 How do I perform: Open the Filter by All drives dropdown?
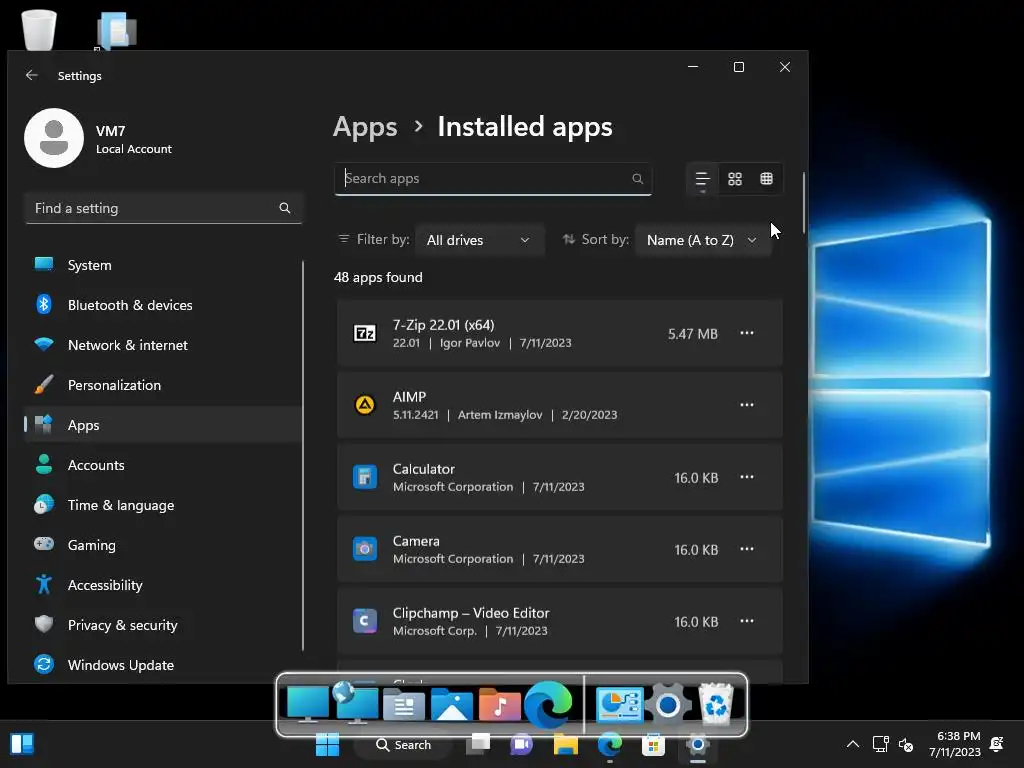(x=479, y=240)
